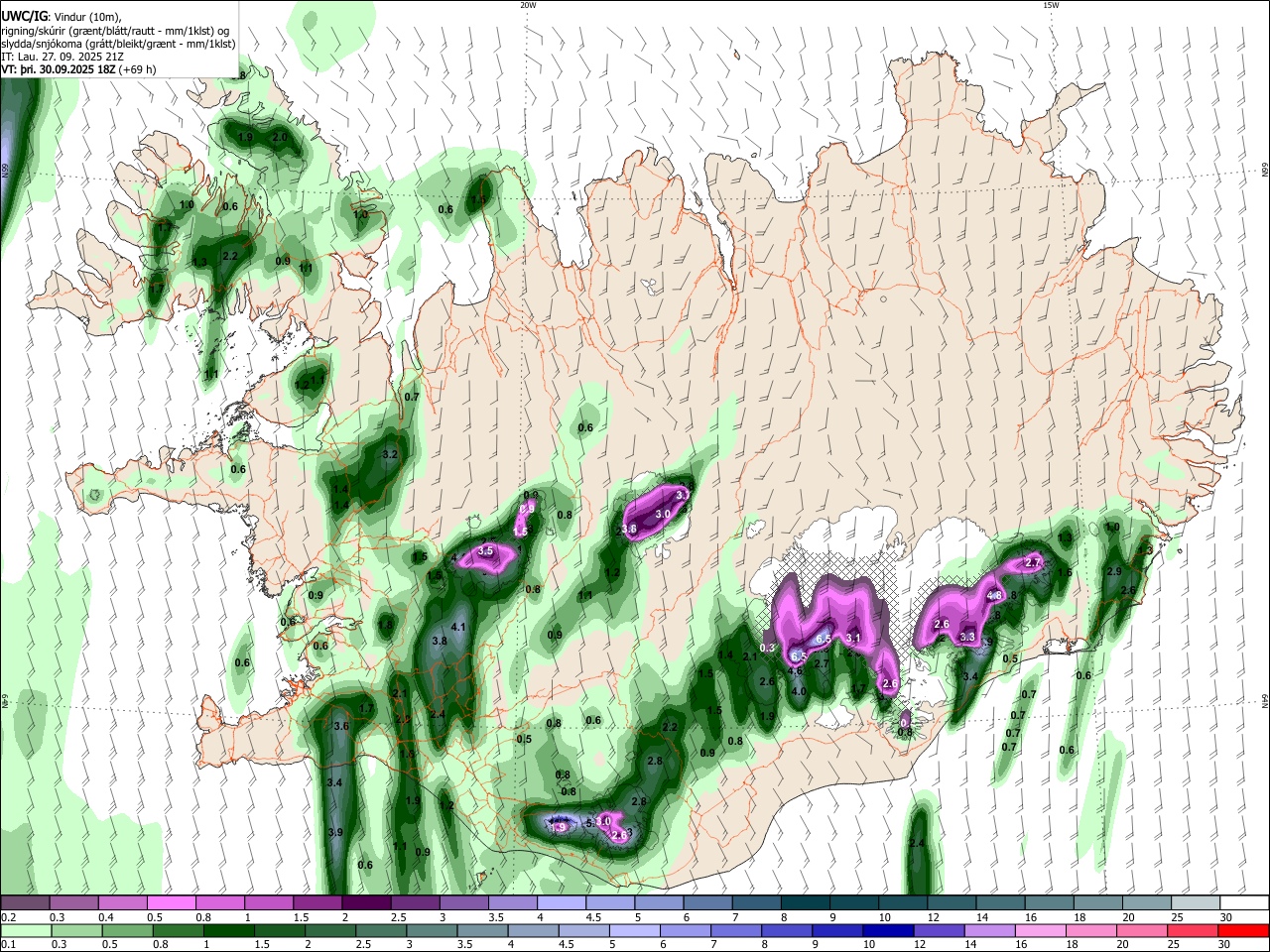Select upper legend swatch between 25 and 30

point(1196,902)
